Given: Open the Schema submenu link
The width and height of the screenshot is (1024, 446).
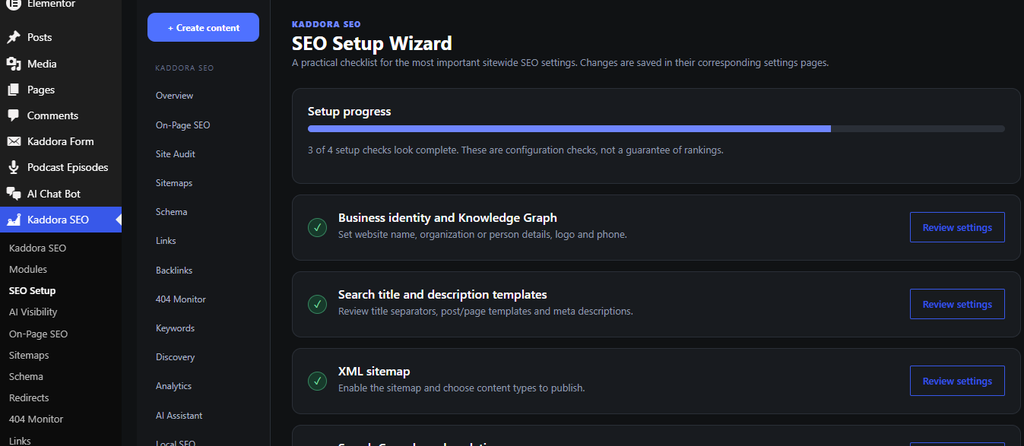Looking at the screenshot, I should click(26, 377).
